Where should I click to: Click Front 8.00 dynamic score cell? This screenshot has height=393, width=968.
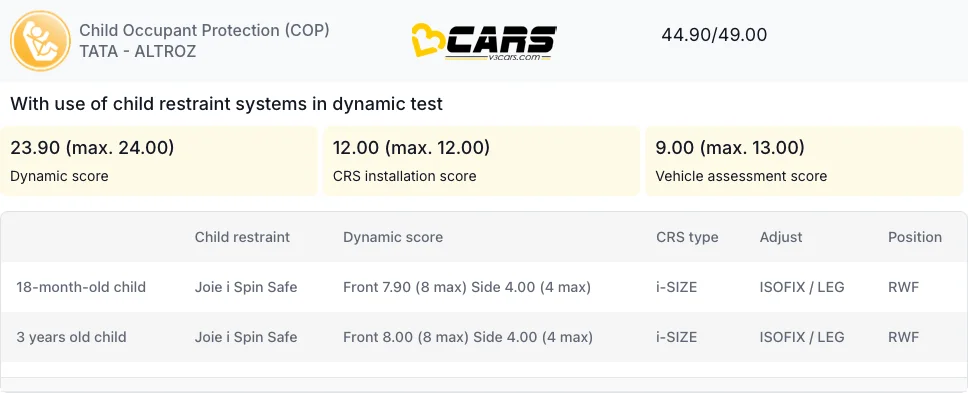coord(468,337)
